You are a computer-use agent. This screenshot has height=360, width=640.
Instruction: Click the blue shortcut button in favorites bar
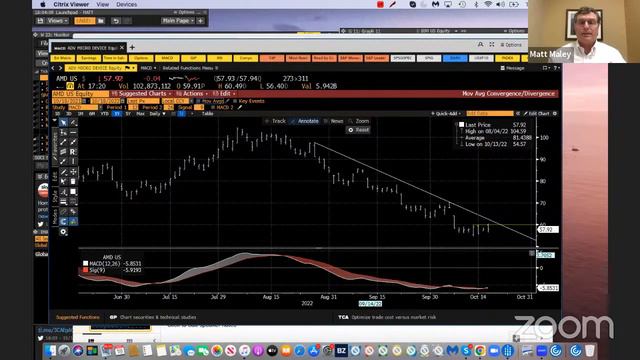455,58
